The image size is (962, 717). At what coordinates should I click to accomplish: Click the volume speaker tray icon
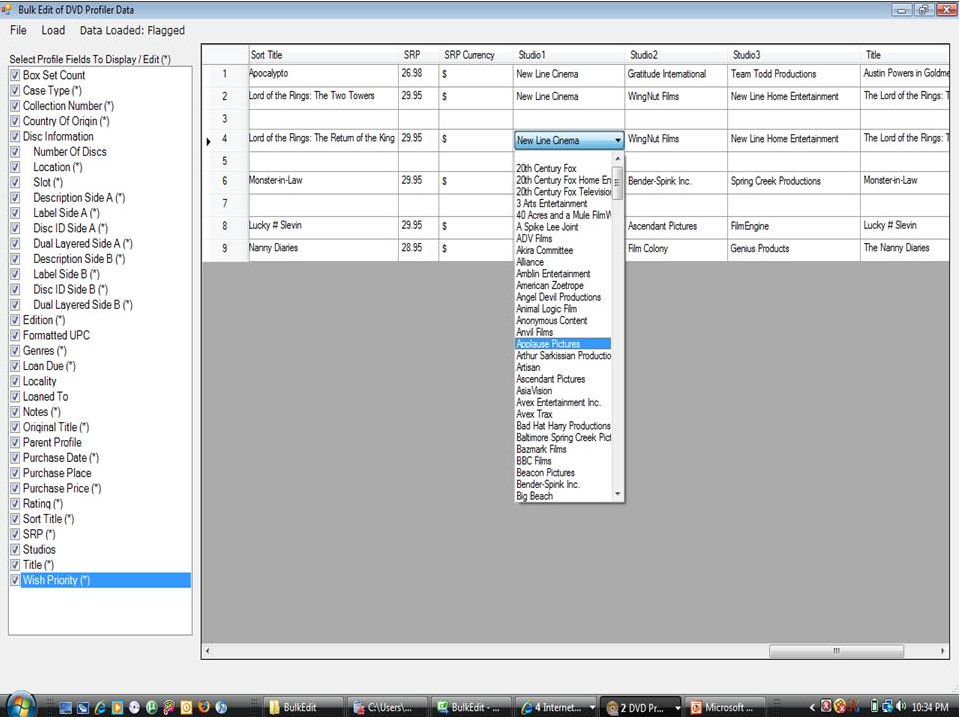pos(901,706)
